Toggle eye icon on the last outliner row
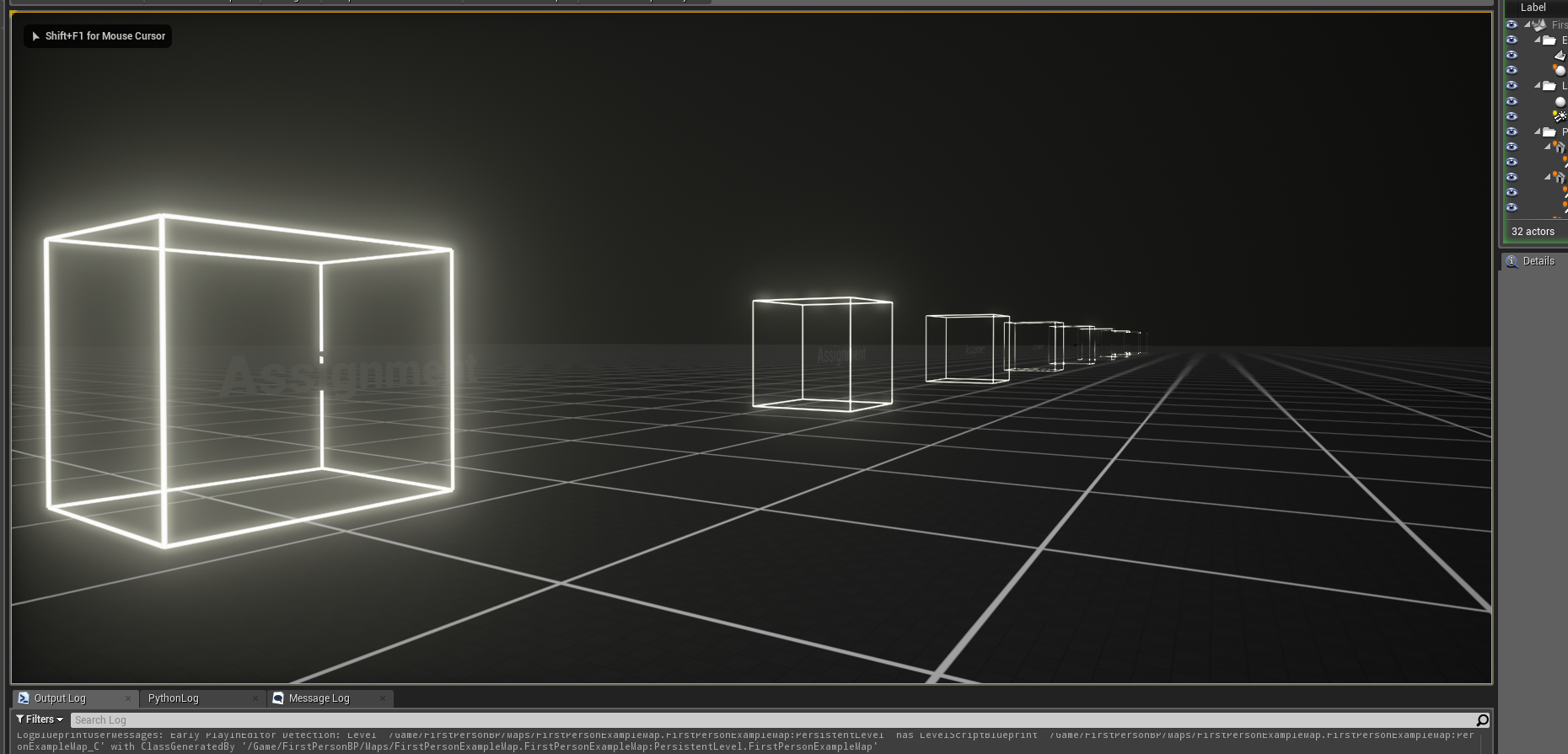The width and height of the screenshot is (1568, 754). [x=1512, y=207]
